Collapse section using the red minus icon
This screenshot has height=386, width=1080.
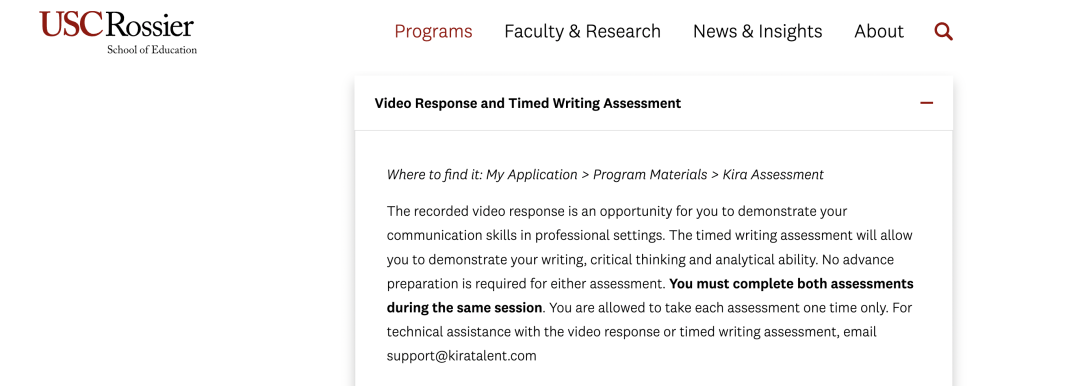click(x=926, y=103)
